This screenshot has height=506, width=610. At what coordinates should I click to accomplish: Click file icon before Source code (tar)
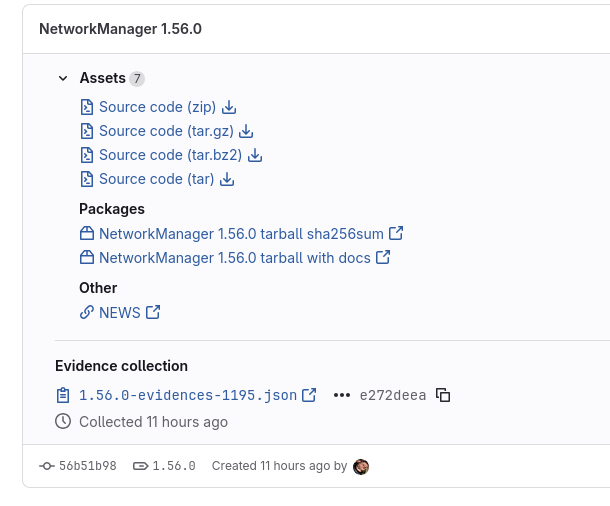pos(87,179)
